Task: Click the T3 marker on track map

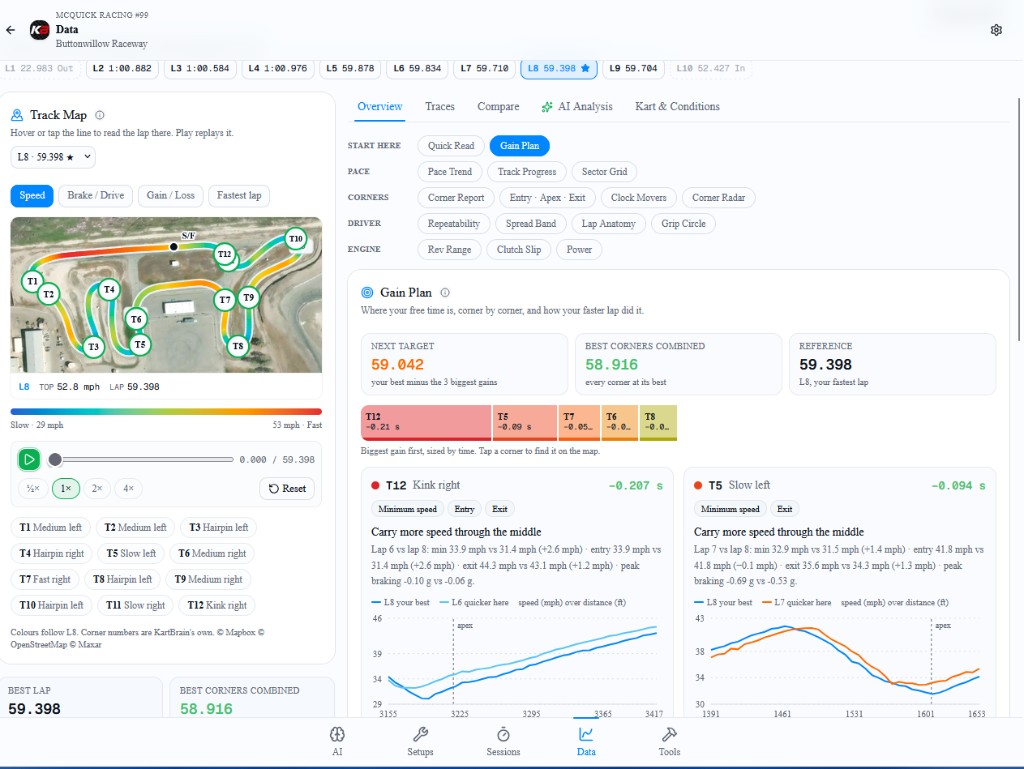Action: (x=93, y=346)
